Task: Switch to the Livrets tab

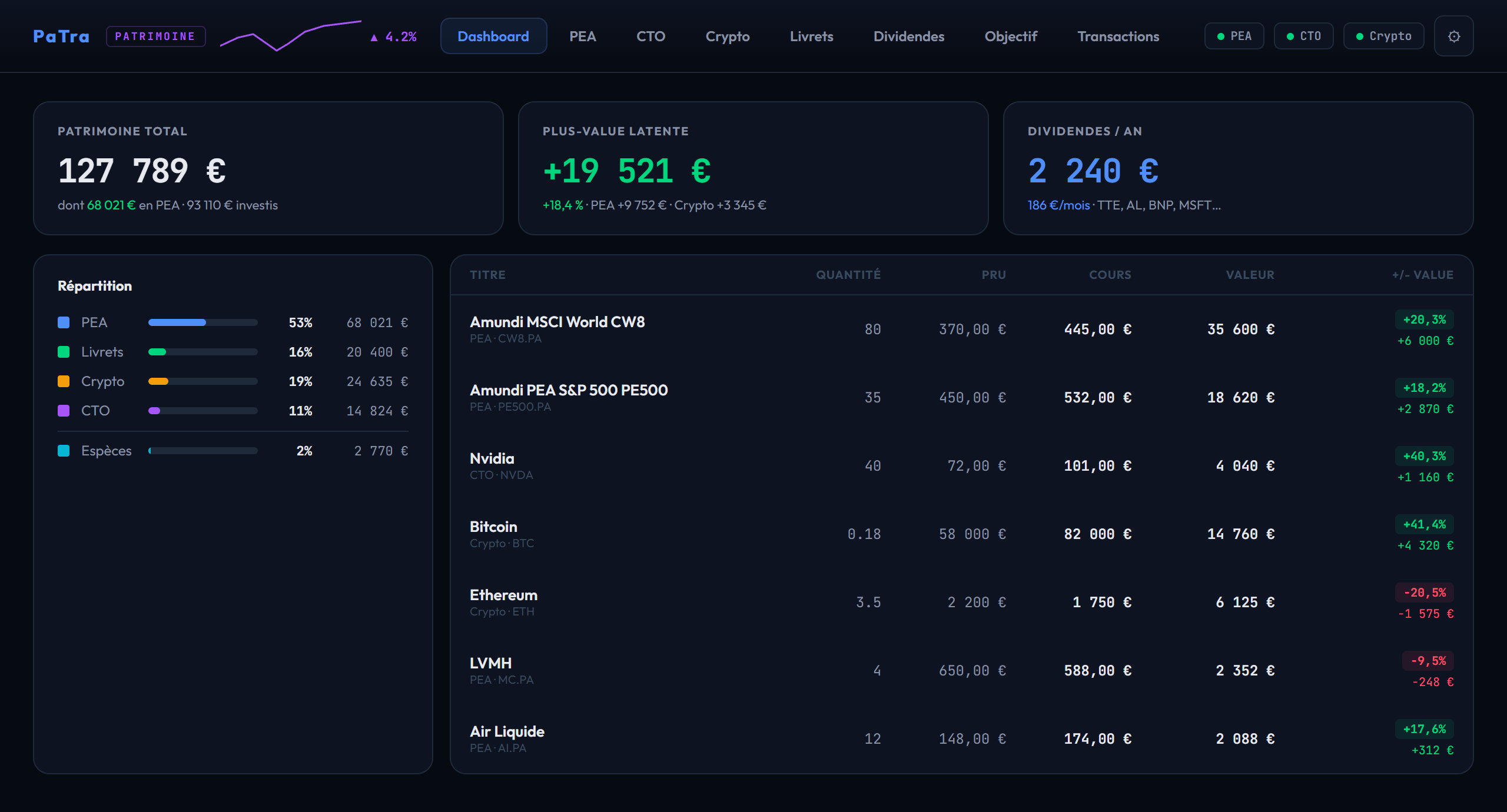Action: [811, 36]
